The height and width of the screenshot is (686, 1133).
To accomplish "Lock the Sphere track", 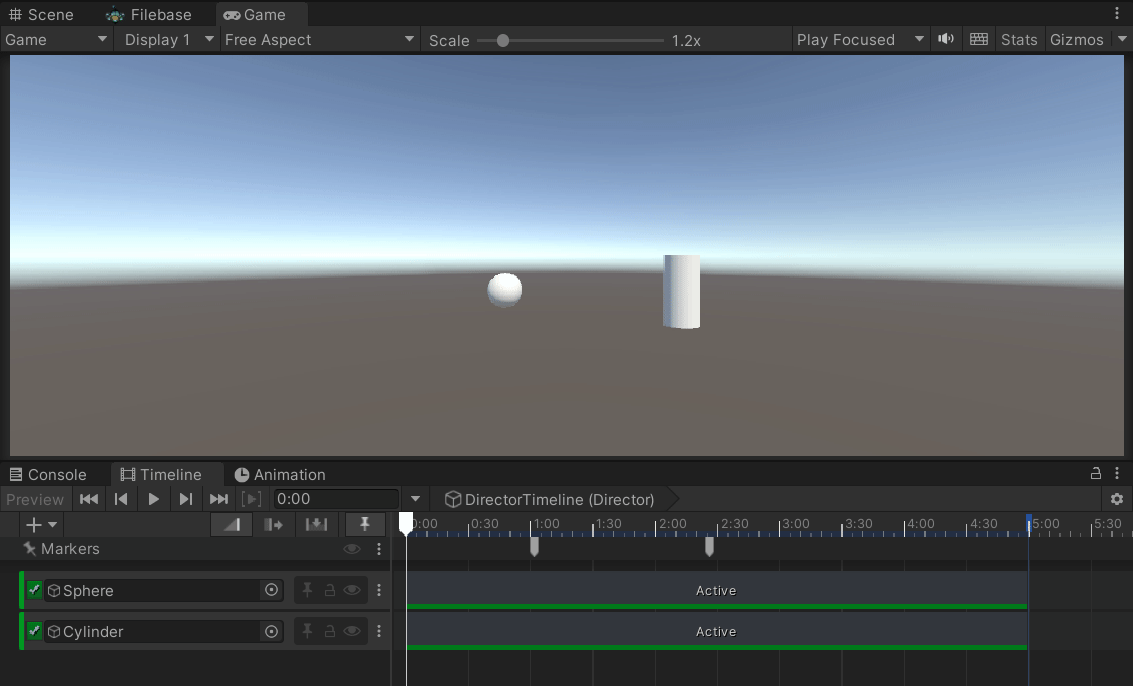I will [329, 591].
